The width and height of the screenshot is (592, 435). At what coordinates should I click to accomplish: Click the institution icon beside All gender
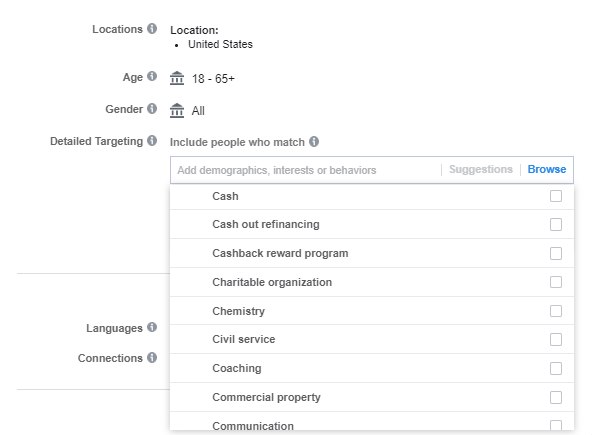click(x=177, y=111)
